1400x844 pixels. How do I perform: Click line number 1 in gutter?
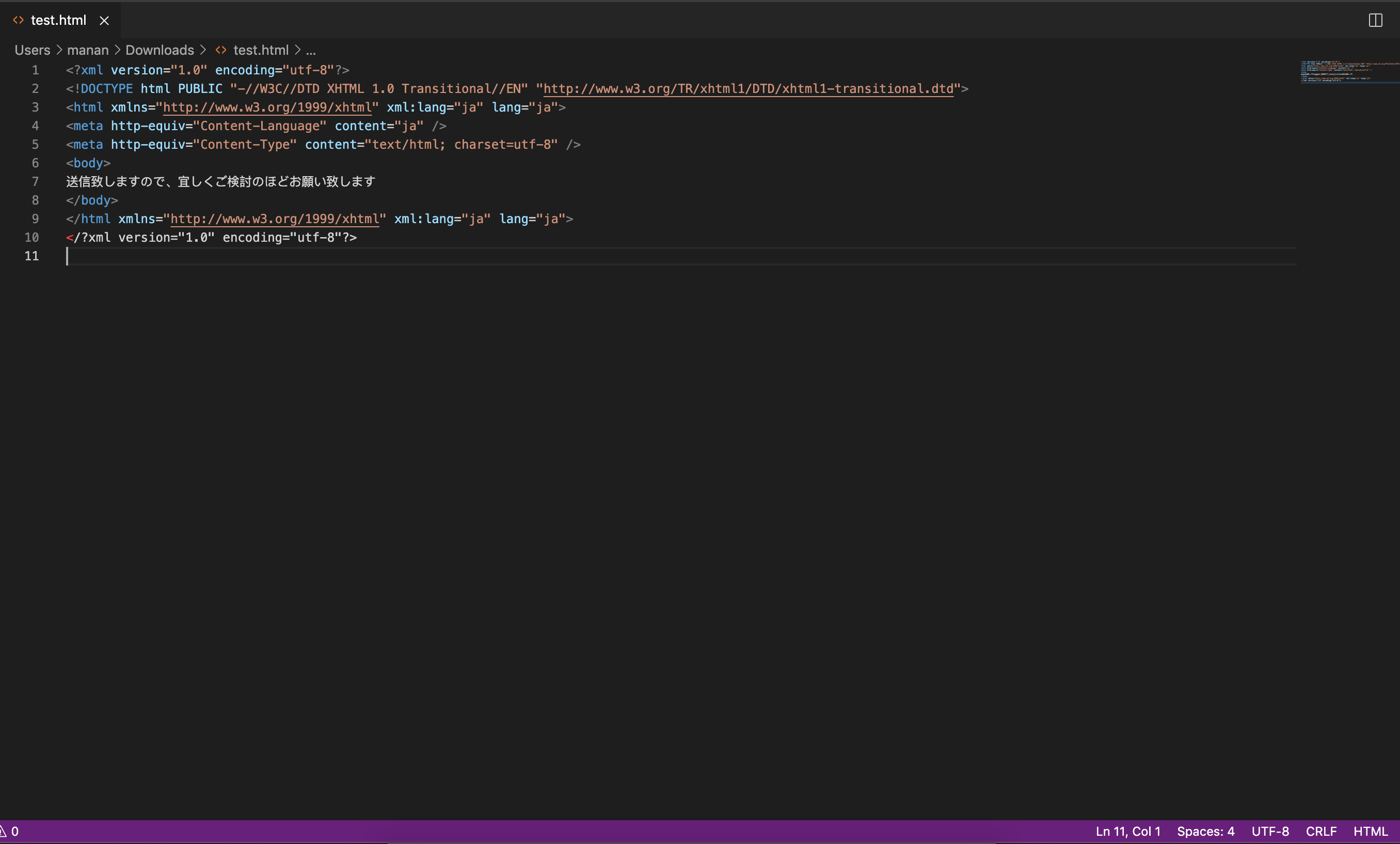pos(35,70)
